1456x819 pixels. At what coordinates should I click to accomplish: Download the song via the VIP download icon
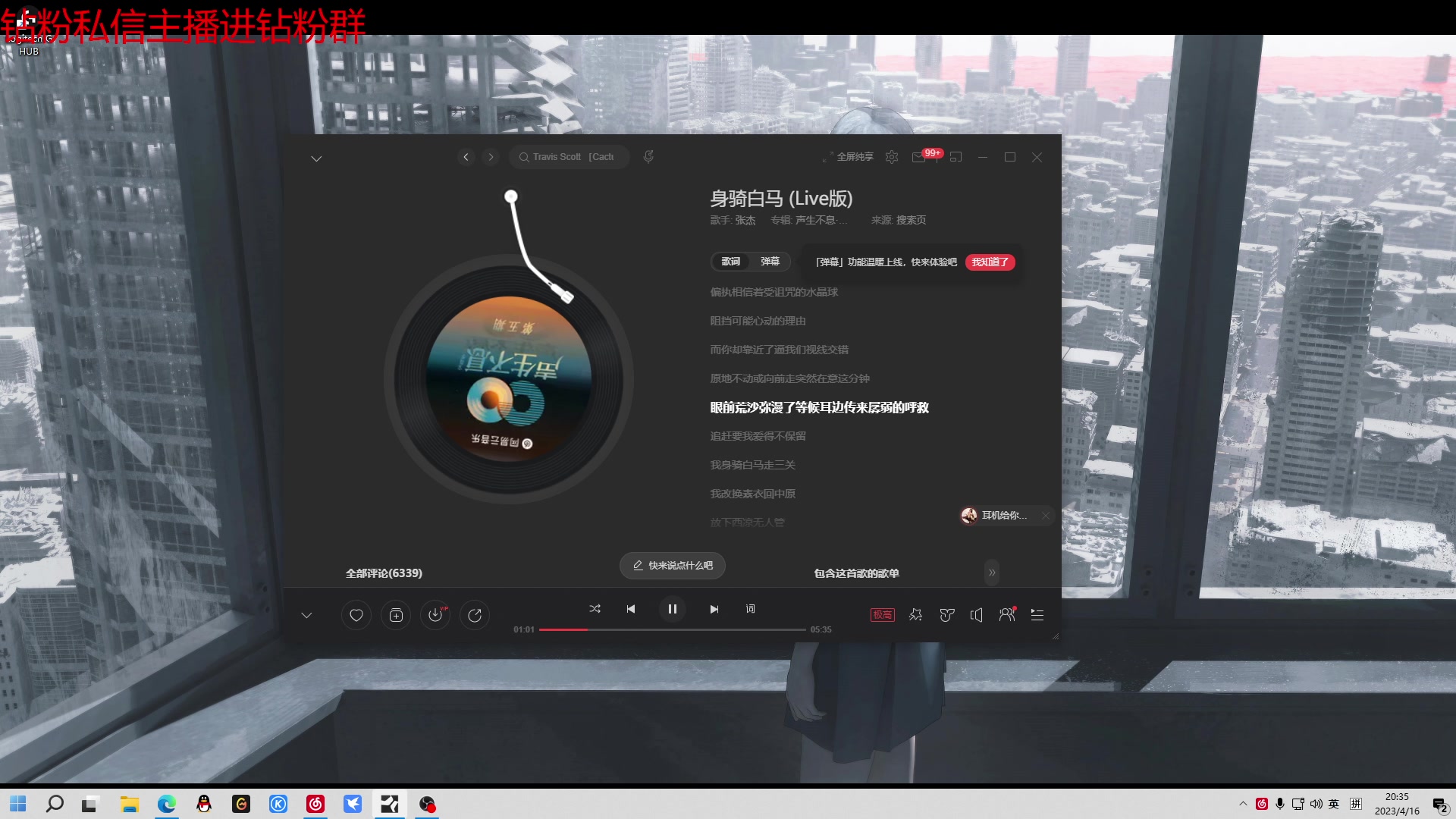point(435,616)
